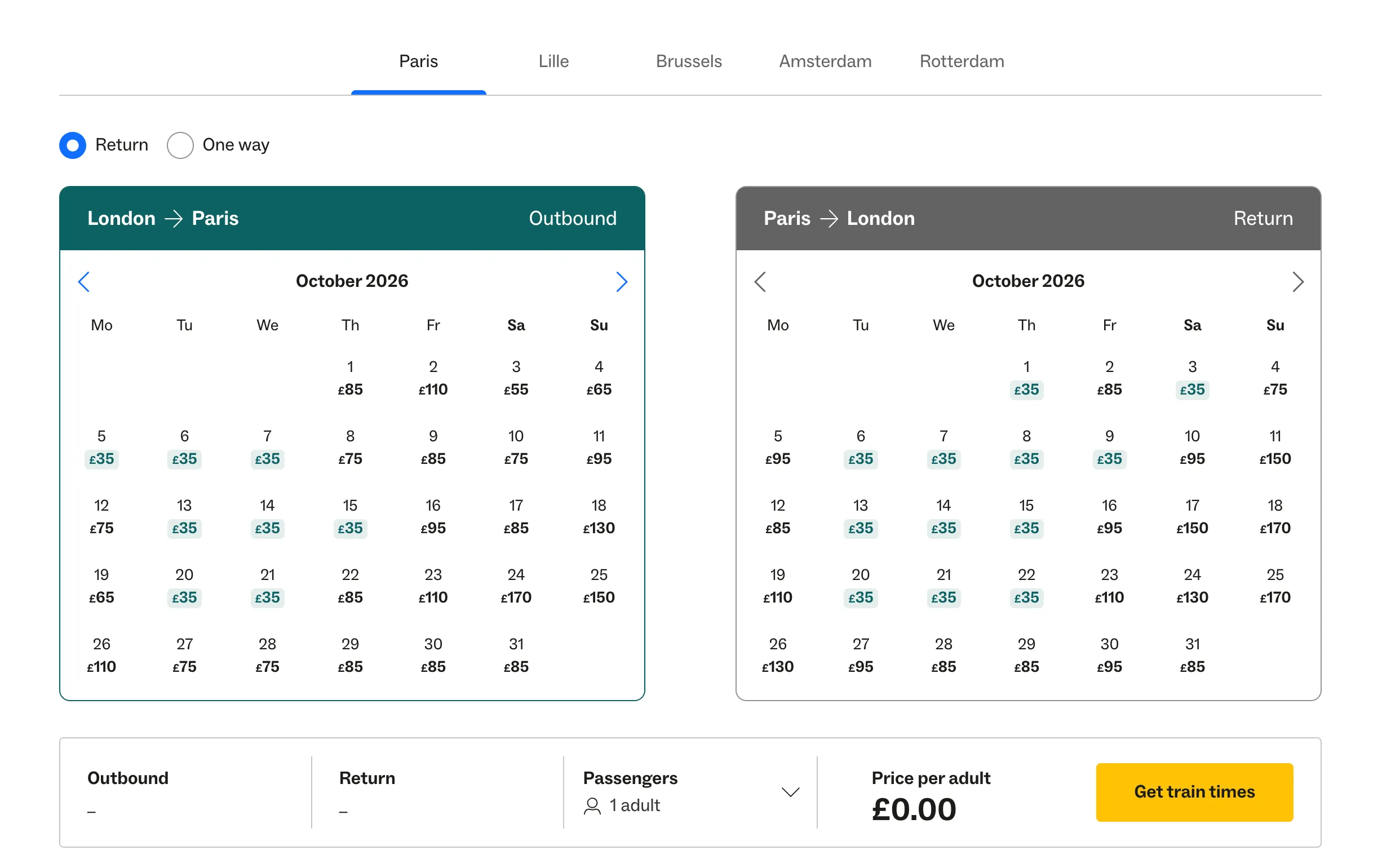Viewport: 1391px width, 868px height.
Task: Pick outbound 5 October at £35
Action: pyautogui.click(x=101, y=448)
